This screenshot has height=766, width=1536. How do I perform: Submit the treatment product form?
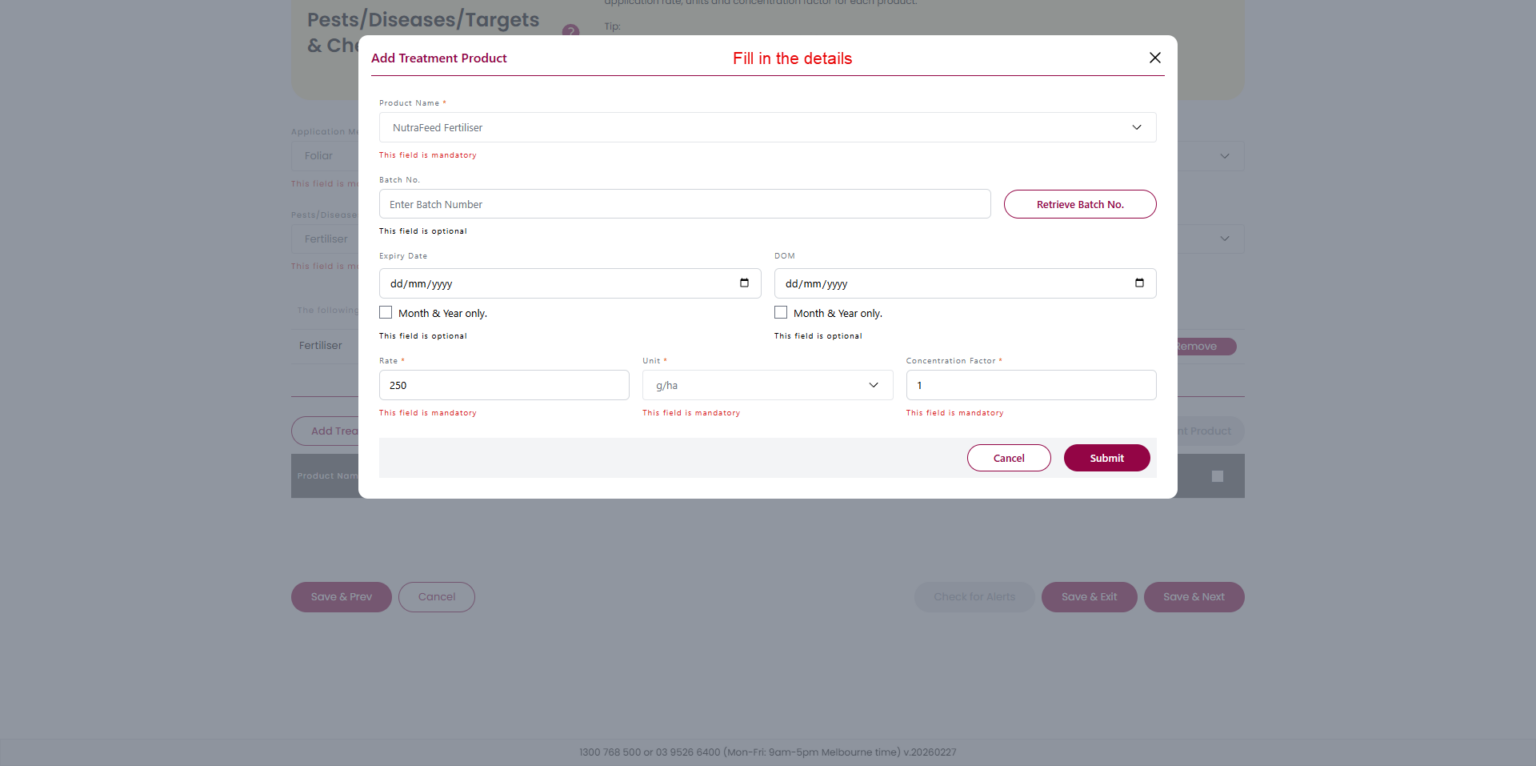click(1106, 458)
